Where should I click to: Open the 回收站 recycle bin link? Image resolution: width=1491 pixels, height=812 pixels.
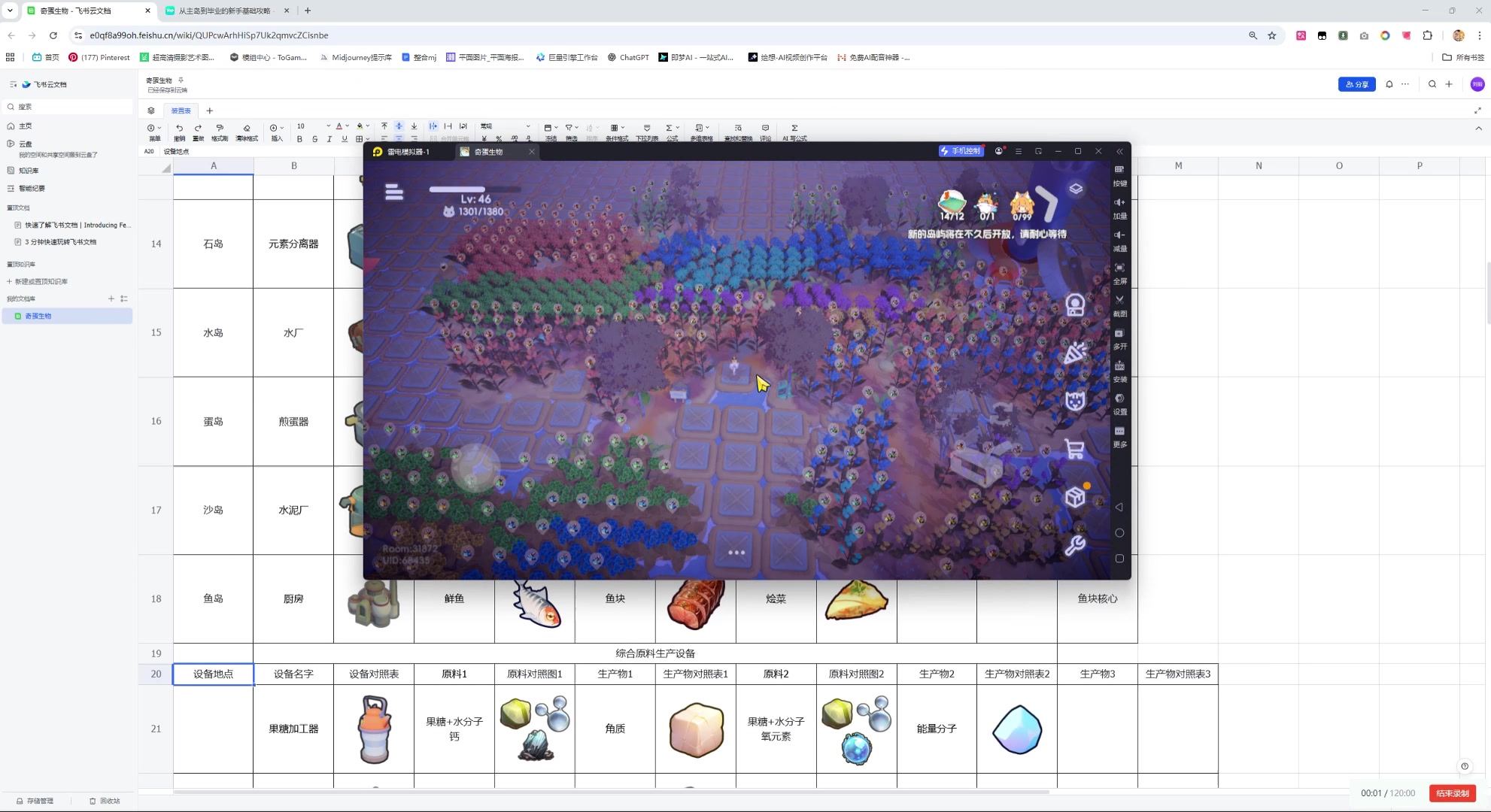(105, 801)
